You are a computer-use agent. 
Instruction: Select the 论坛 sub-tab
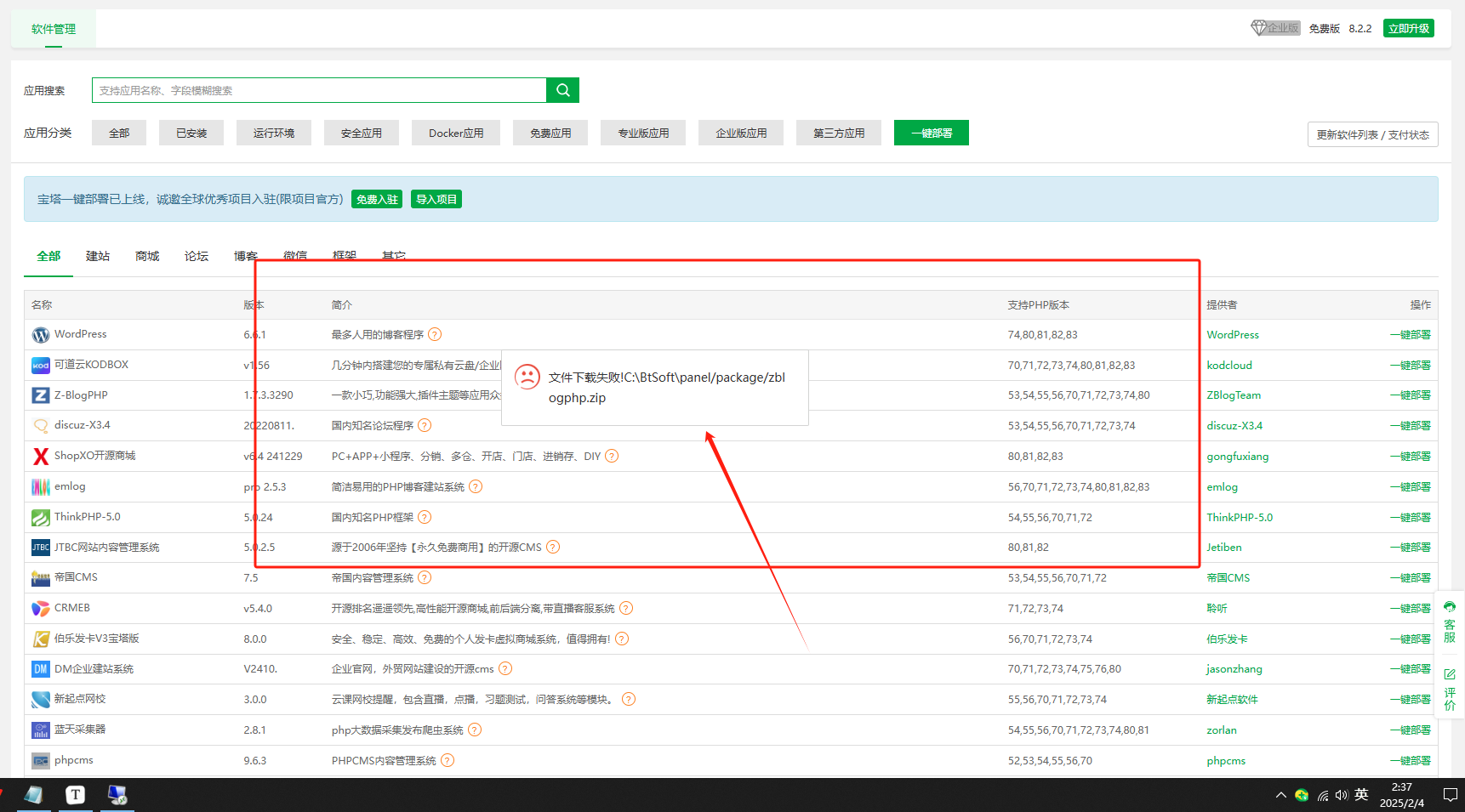point(197,256)
